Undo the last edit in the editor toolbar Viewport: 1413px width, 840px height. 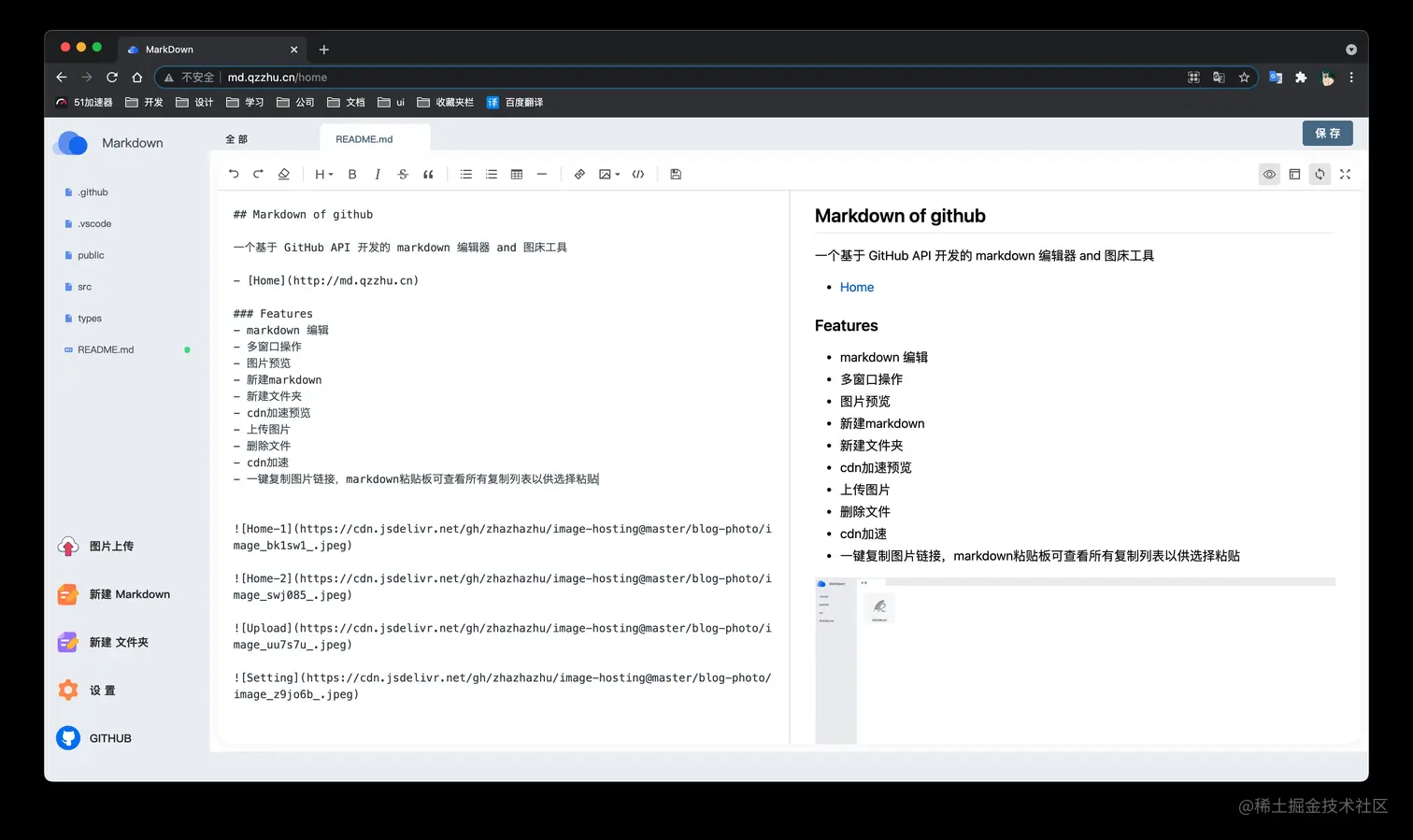pyautogui.click(x=234, y=174)
